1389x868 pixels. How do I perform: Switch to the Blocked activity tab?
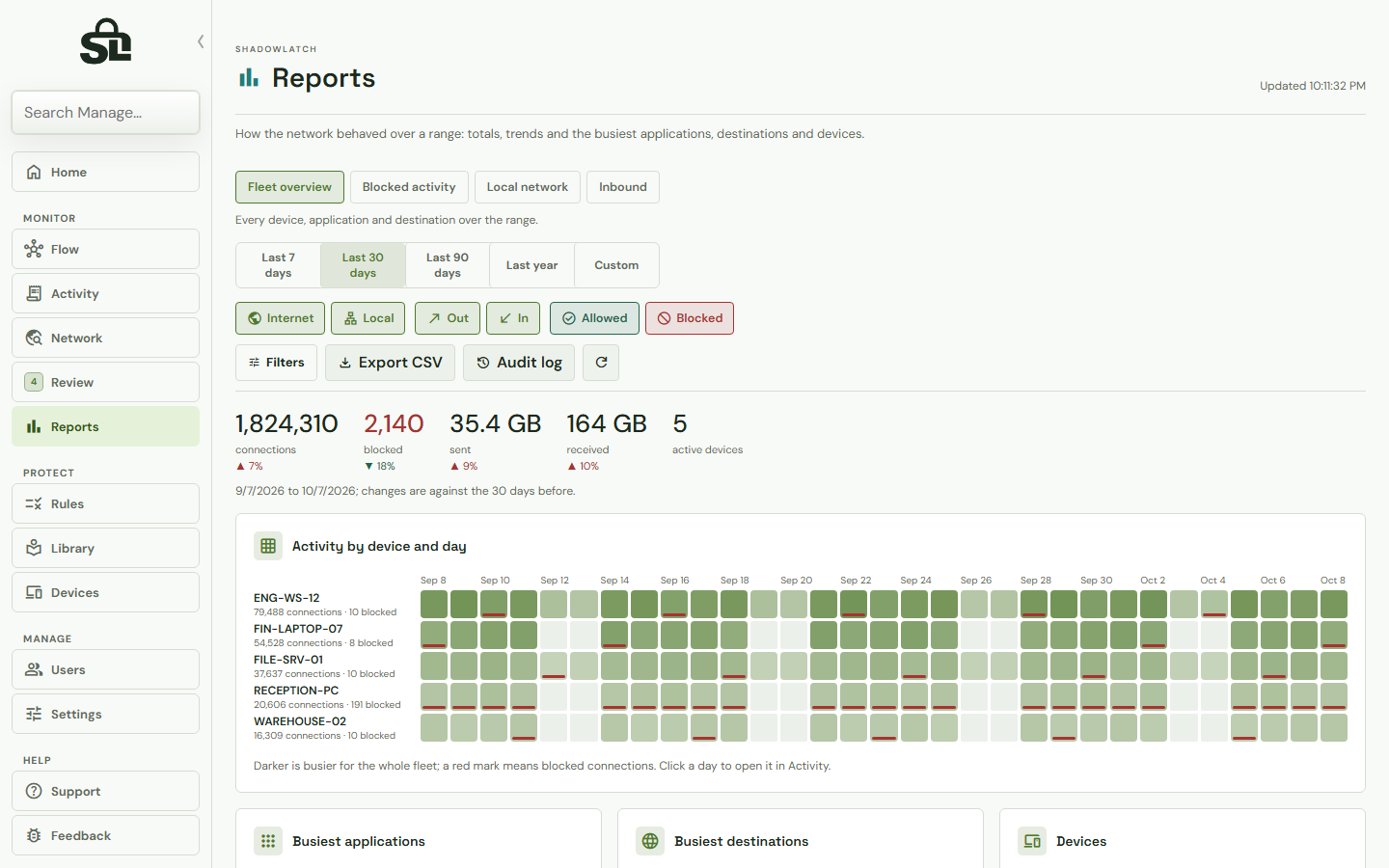pos(409,187)
